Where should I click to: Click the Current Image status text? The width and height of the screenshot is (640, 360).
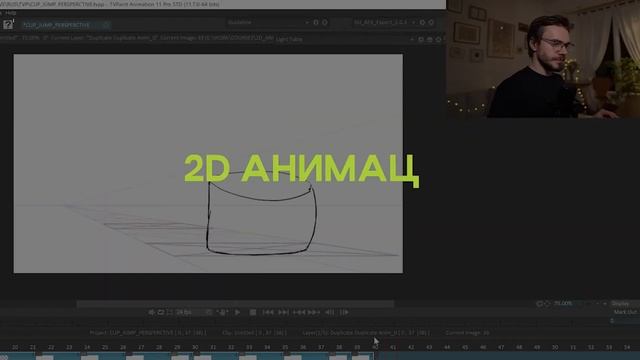tap(467, 333)
